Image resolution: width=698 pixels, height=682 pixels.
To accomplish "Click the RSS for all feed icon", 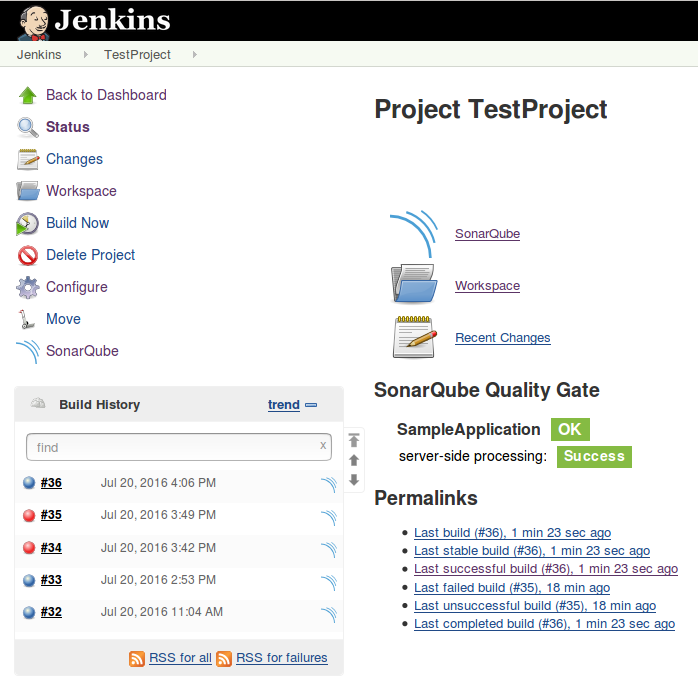I will (x=137, y=658).
